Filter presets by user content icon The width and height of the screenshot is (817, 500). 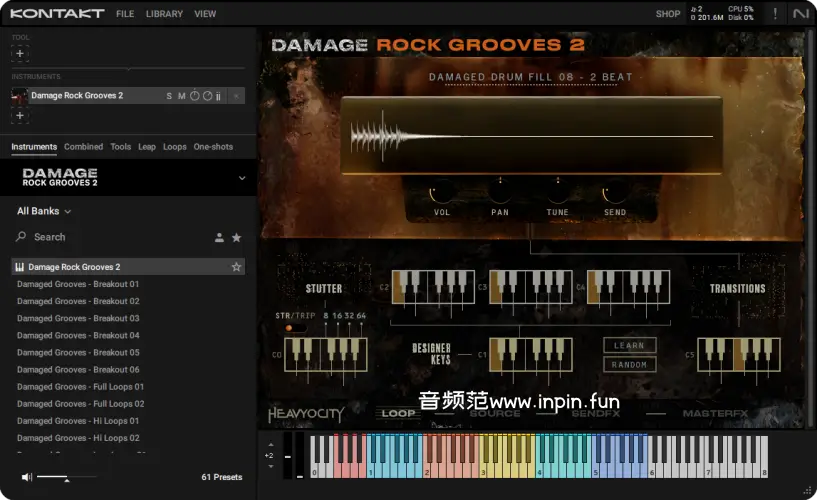tap(219, 238)
